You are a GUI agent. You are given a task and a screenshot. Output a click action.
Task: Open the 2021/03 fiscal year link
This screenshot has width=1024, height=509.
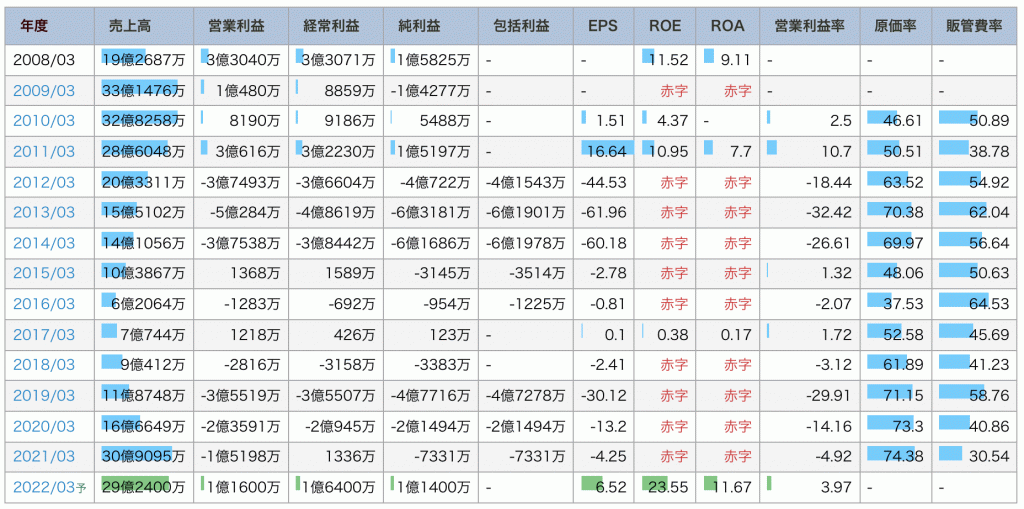coord(44,457)
